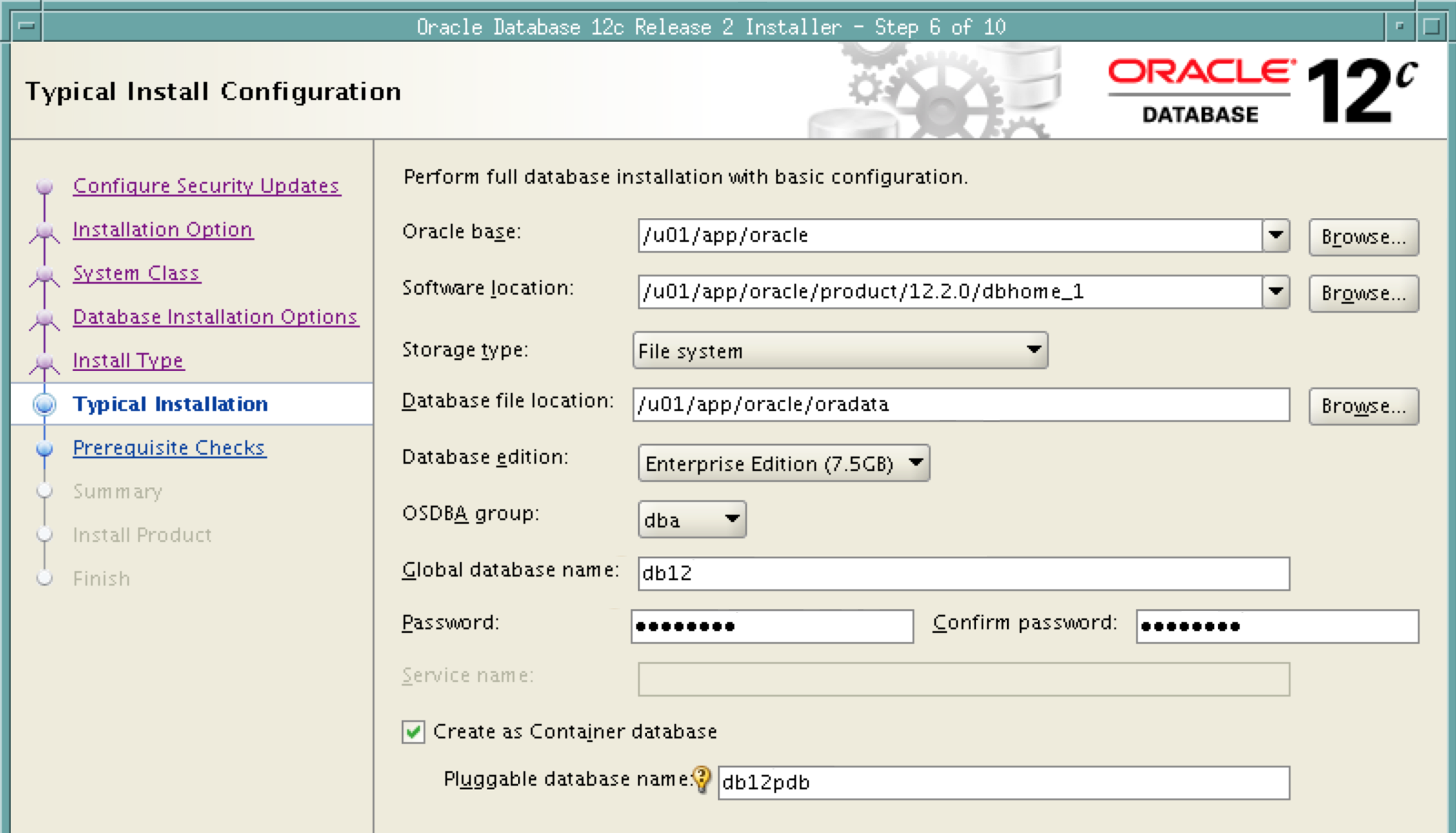Open the Database edition dropdown

[x=783, y=463]
